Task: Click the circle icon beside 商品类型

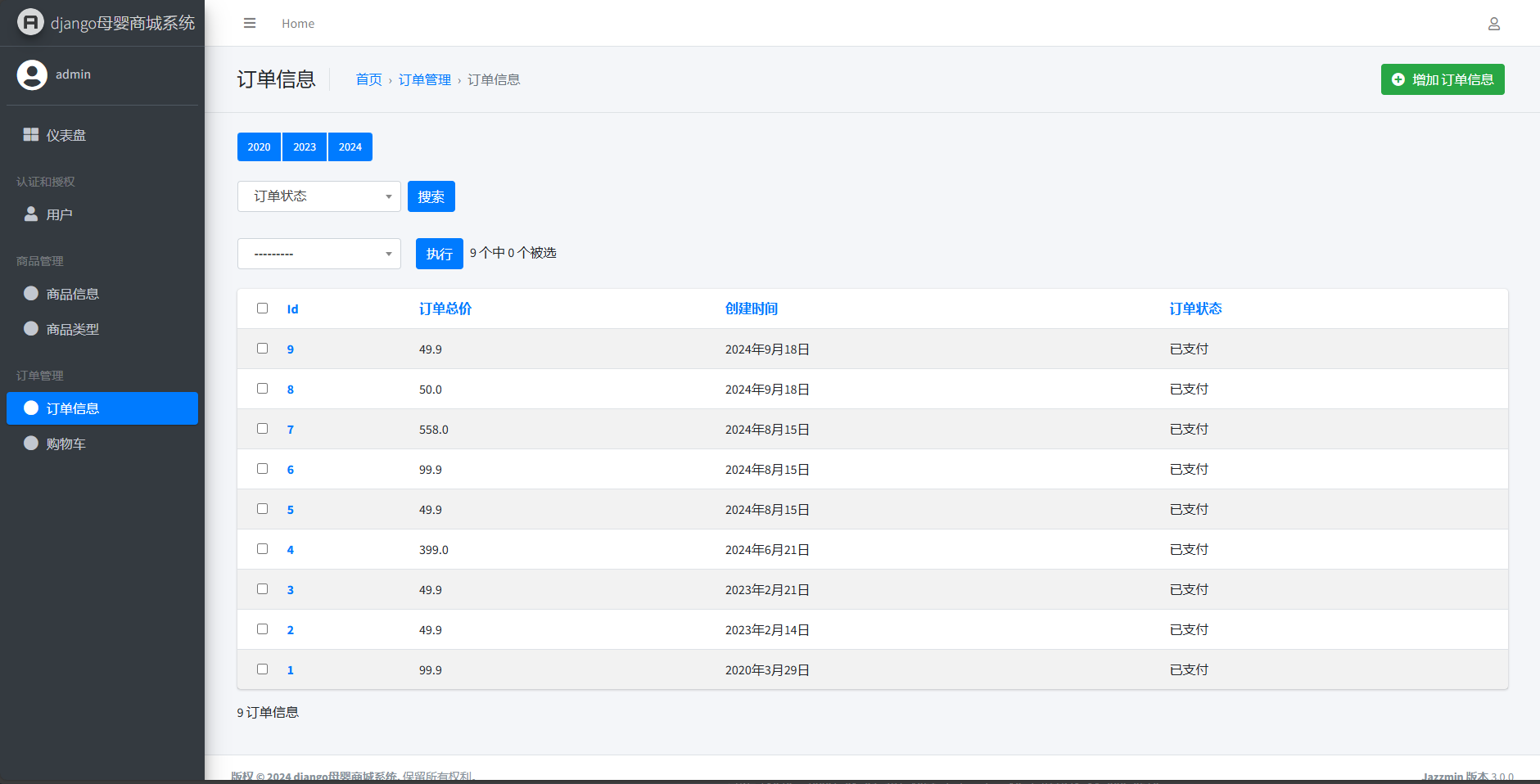Action: tap(31, 328)
